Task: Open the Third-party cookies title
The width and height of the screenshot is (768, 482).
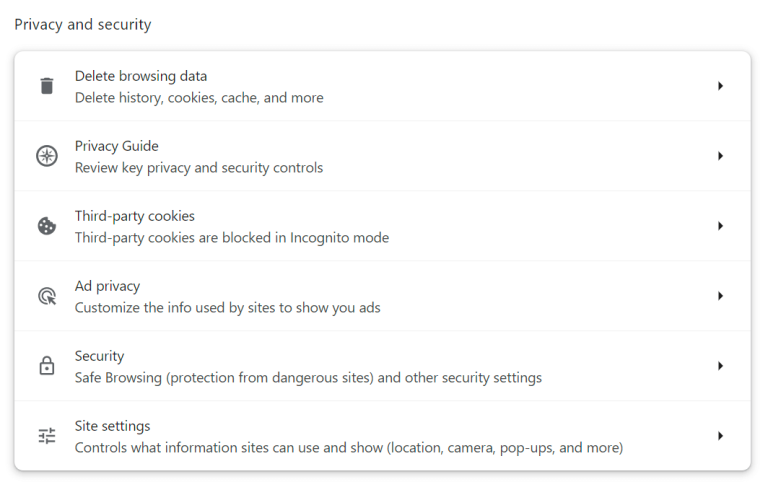Action: click(134, 216)
